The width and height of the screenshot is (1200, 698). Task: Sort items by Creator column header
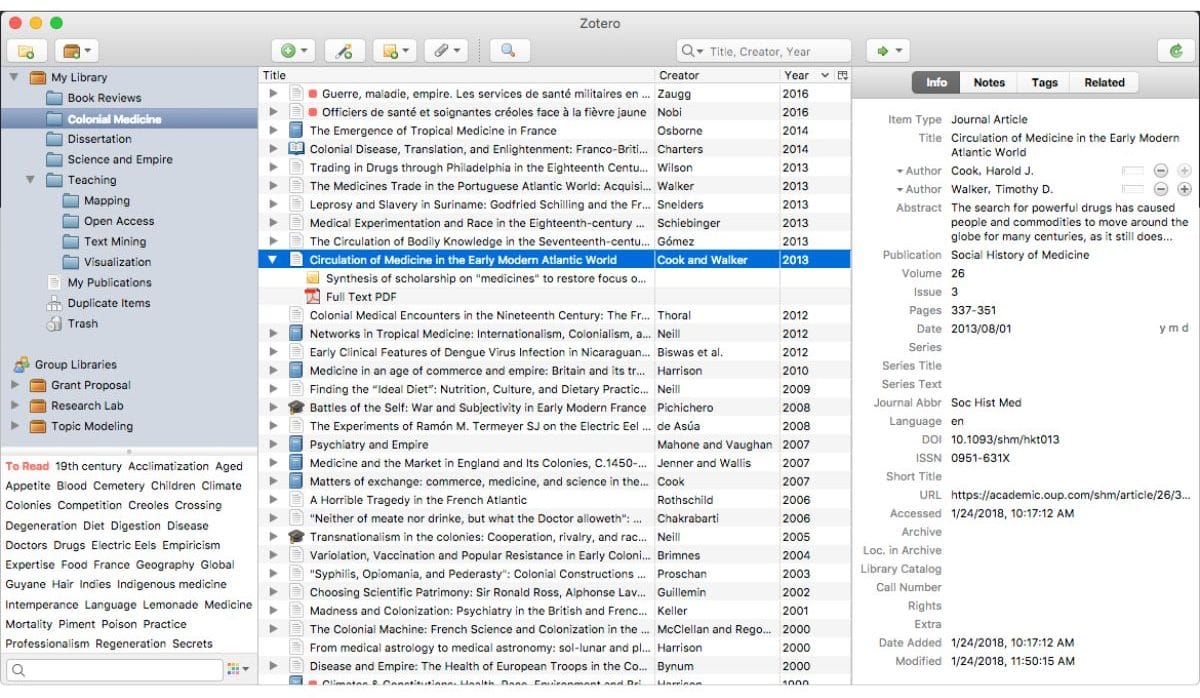[717, 75]
